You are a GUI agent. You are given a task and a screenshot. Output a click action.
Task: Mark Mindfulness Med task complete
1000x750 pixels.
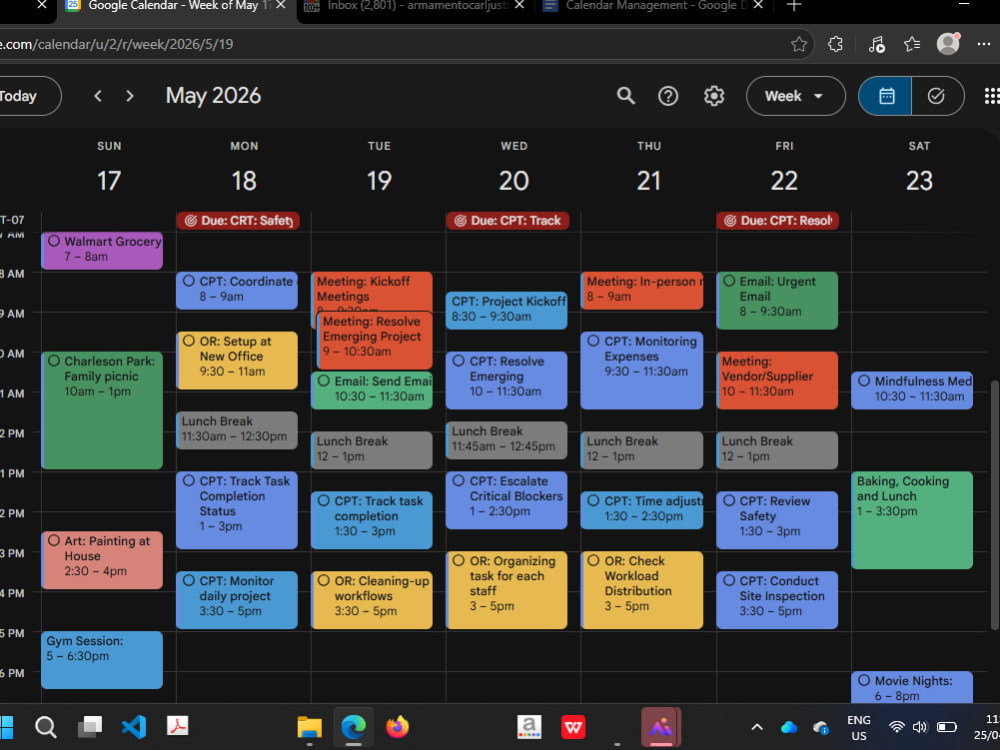pos(864,381)
